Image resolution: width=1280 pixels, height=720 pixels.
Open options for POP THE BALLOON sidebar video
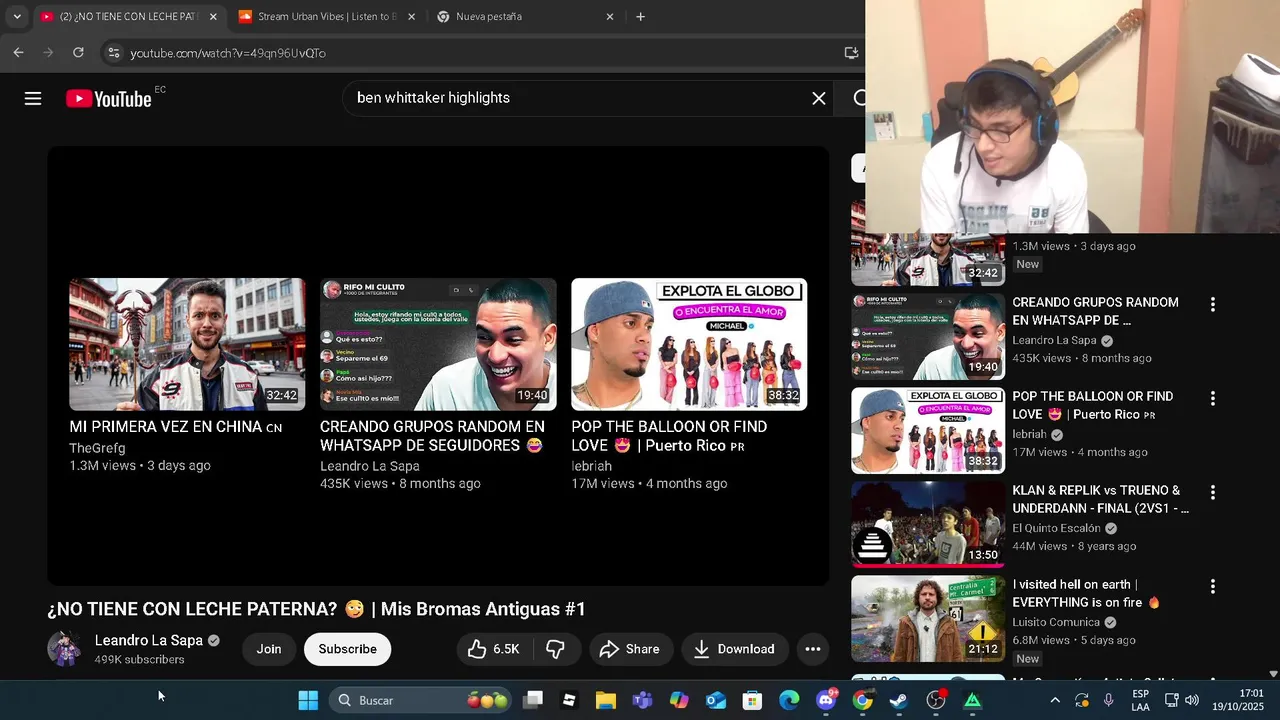click(1213, 398)
